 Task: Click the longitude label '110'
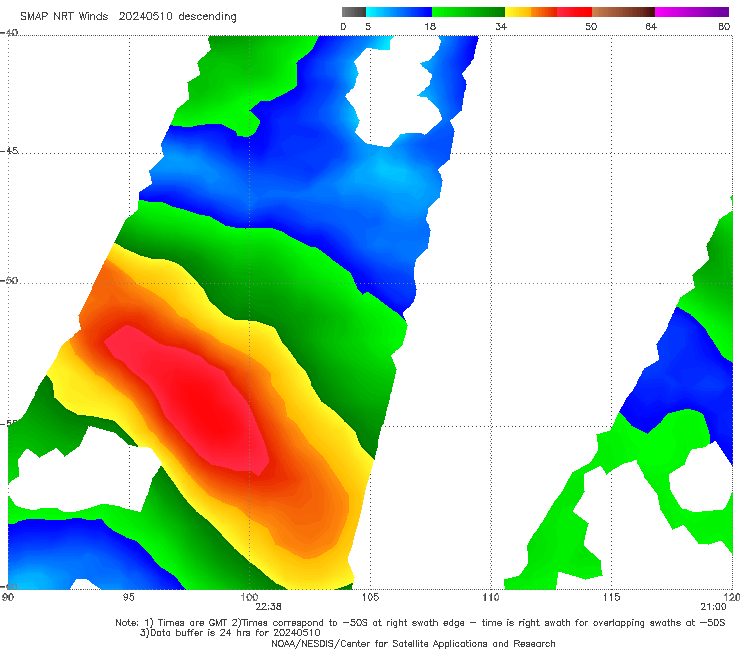(491, 598)
